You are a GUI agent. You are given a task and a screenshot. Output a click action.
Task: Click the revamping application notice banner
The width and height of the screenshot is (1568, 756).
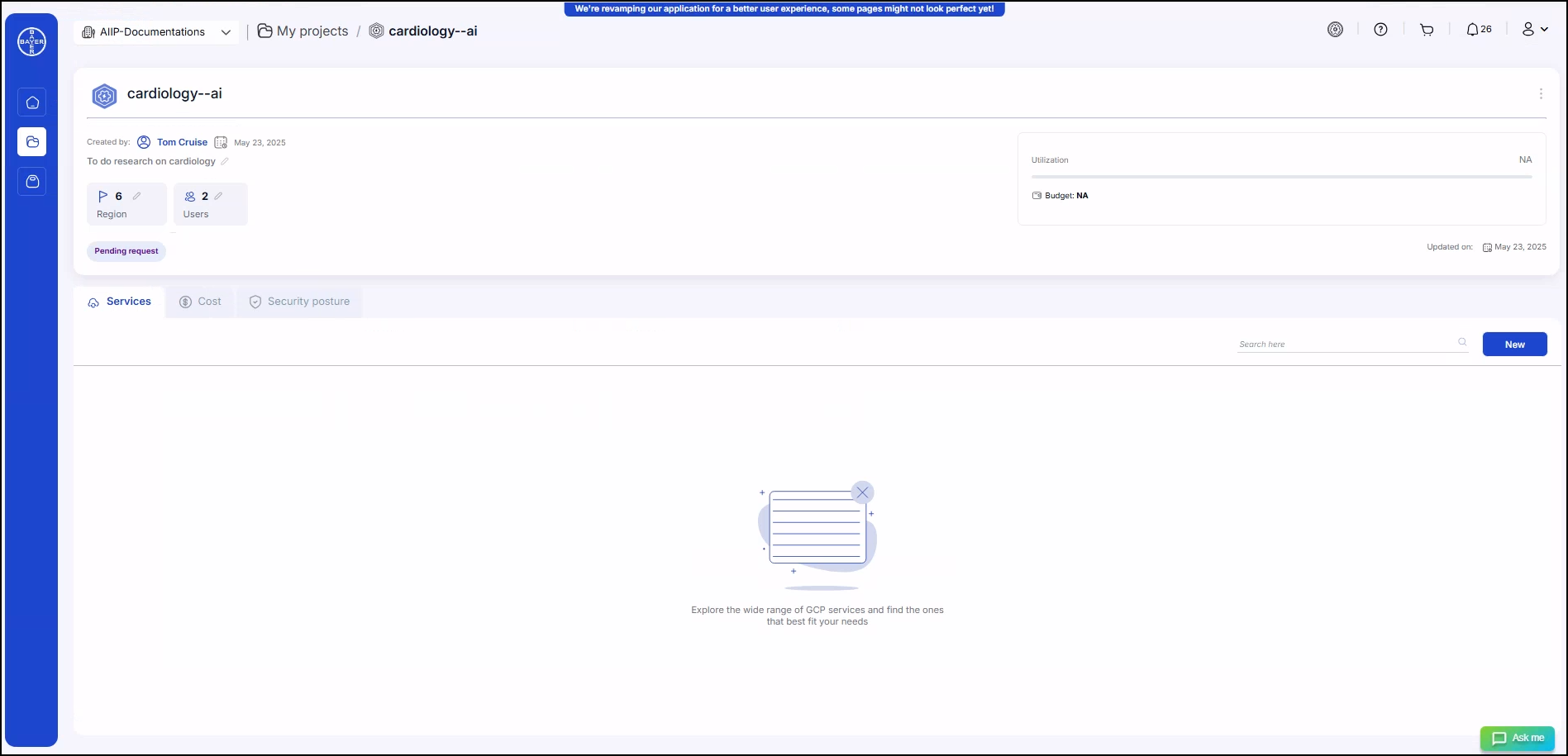(x=784, y=9)
